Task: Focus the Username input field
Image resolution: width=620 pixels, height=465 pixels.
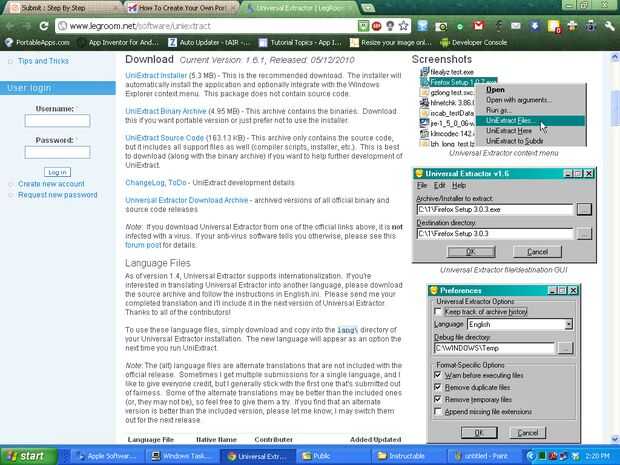Action: (x=57, y=121)
